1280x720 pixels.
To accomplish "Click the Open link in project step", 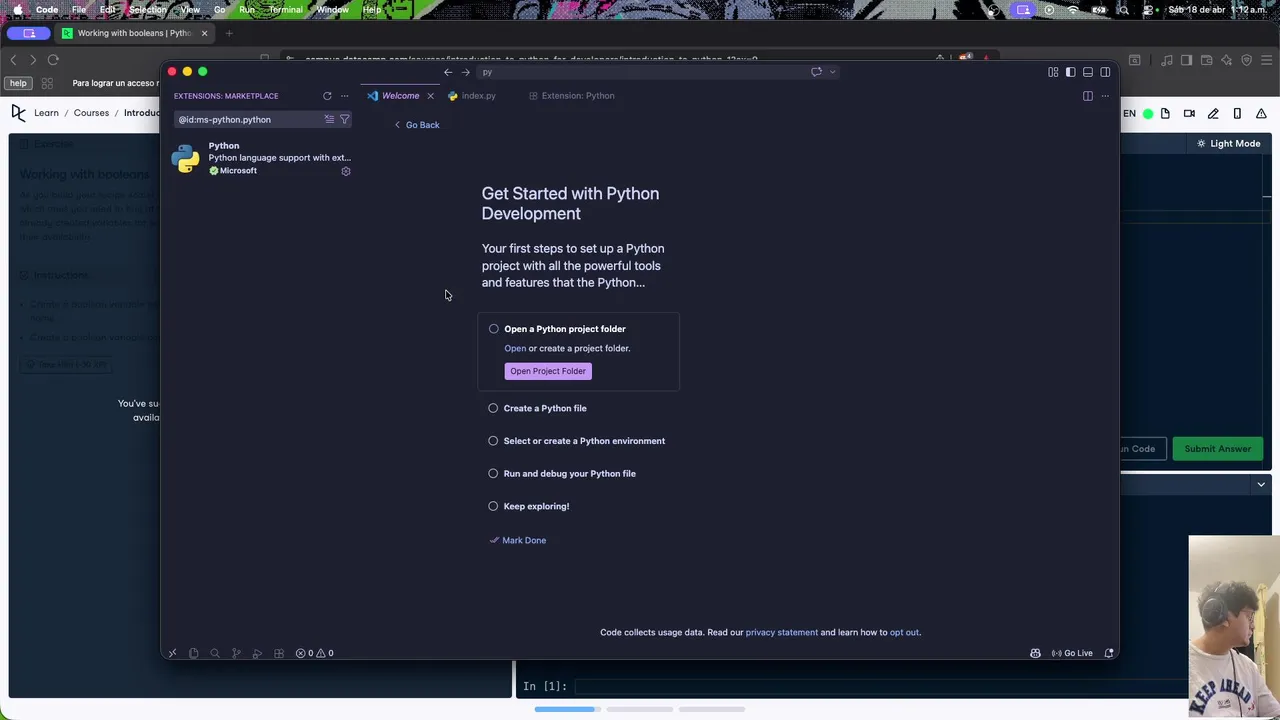I will point(515,348).
